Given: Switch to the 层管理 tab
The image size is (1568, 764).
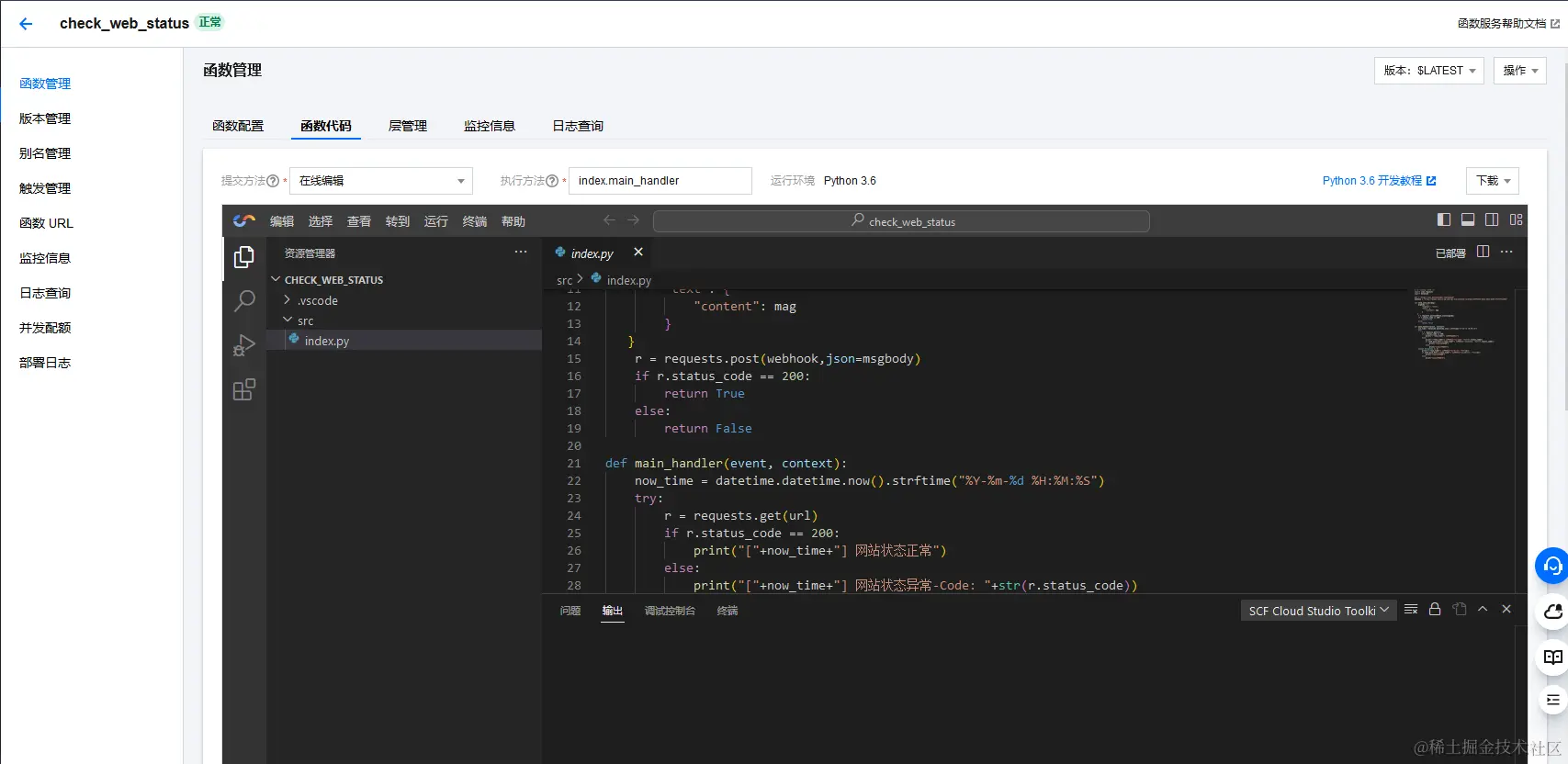Looking at the screenshot, I should click(408, 126).
